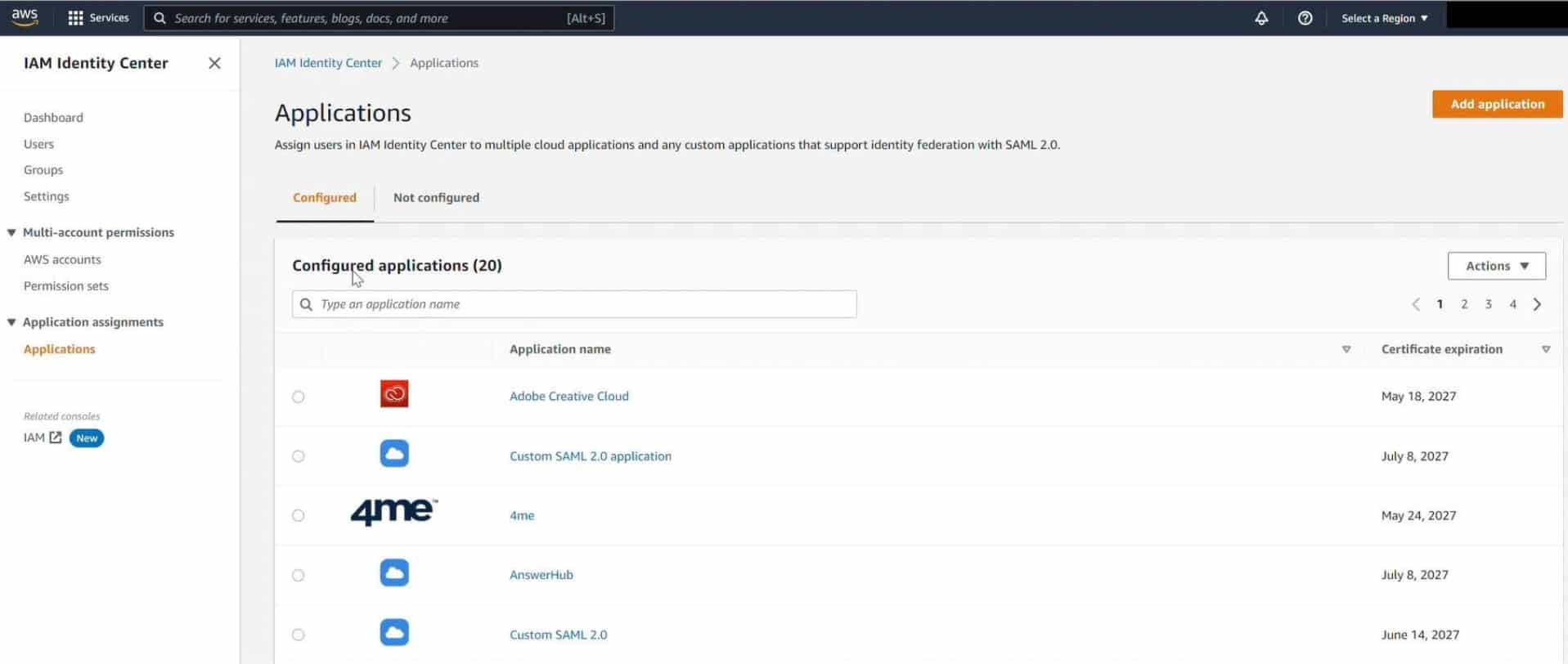
Task: Select the Custom SAML 2.0 radio button
Action: [299, 635]
